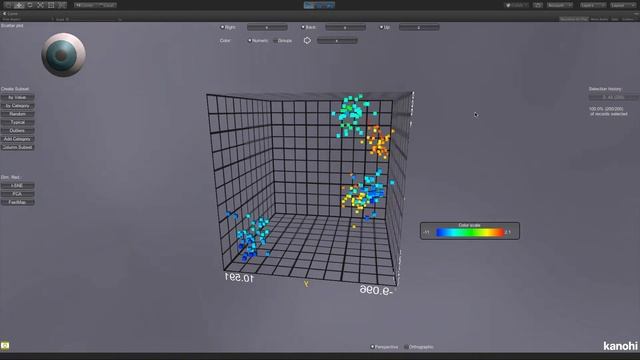This screenshot has width=640, height=360.
Task: Select the Right axis radio button
Action: tap(222, 27)
